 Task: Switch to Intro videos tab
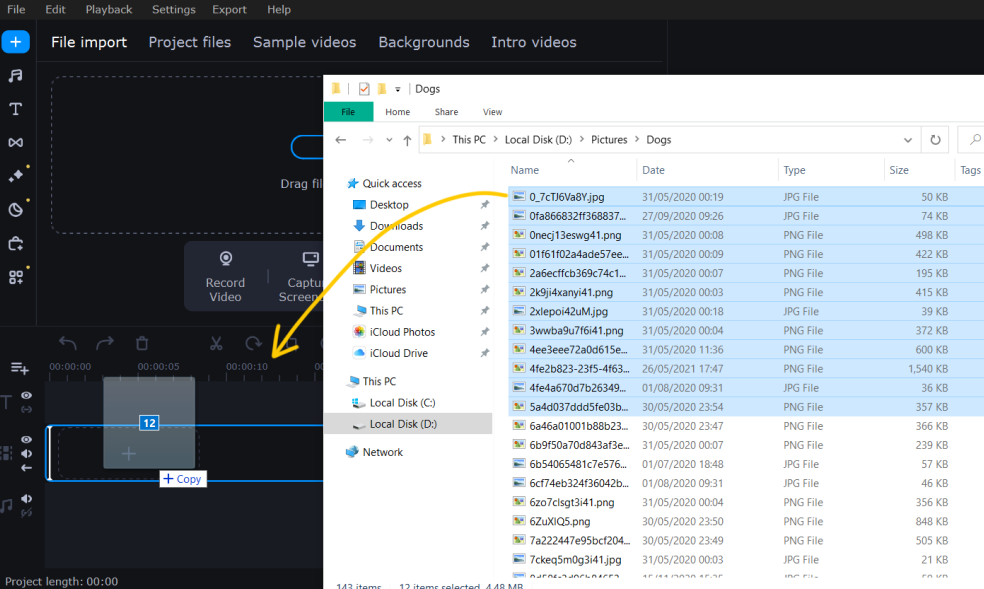point(533,42)
